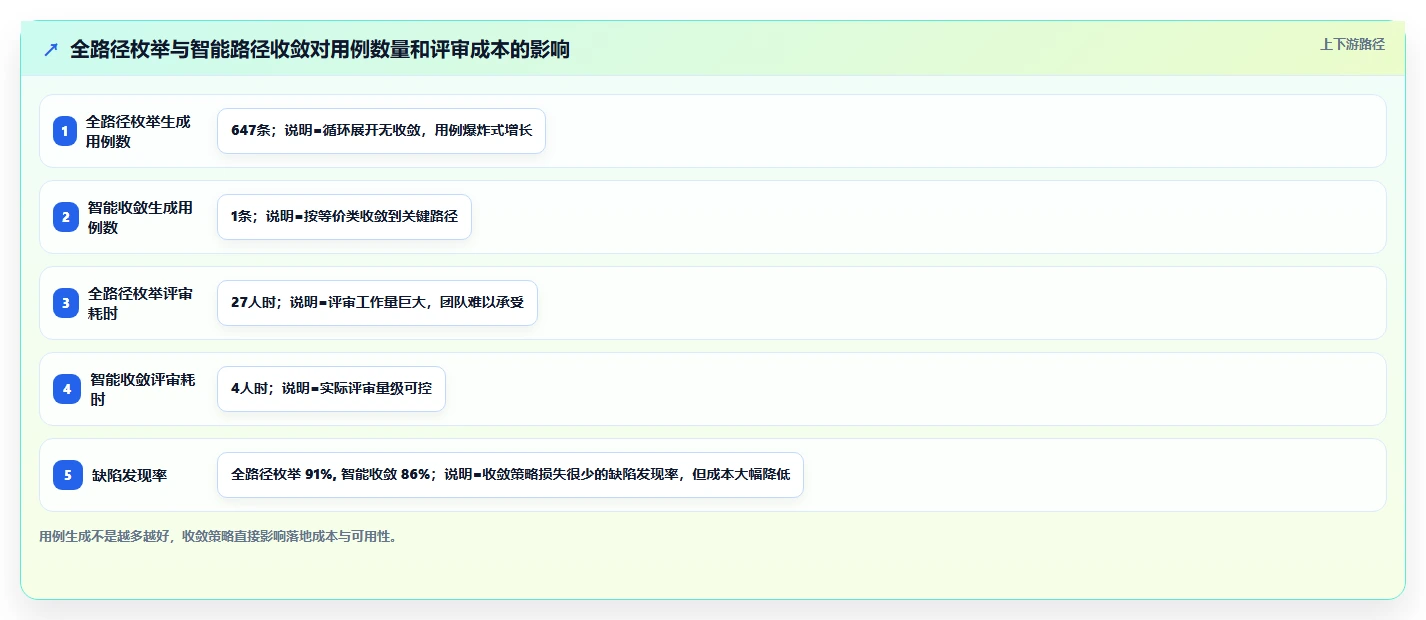Click the 上下游路径 label at top right

pos(1352,44)
